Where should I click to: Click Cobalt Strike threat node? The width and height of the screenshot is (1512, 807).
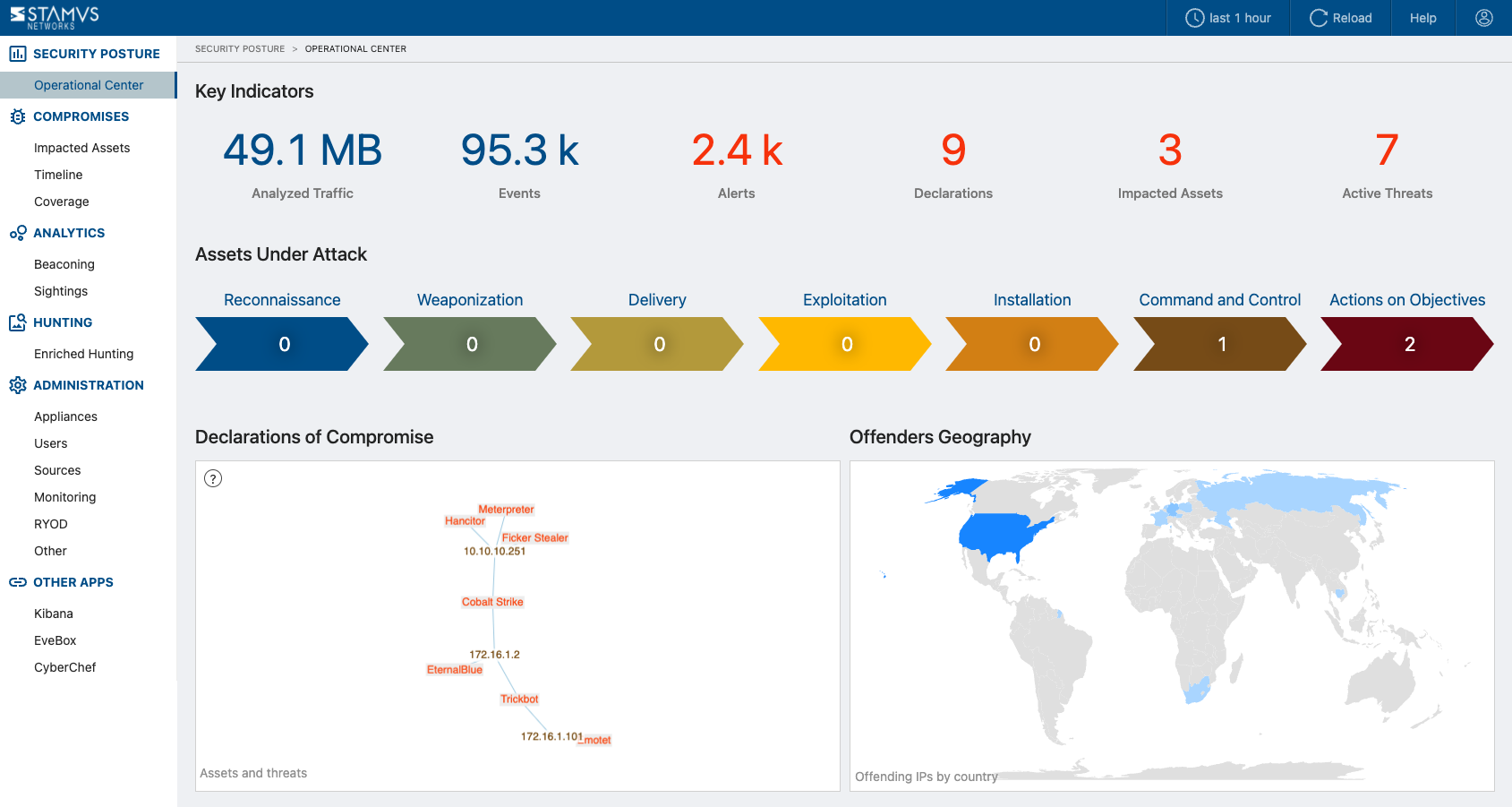click(x=492, y=602)
